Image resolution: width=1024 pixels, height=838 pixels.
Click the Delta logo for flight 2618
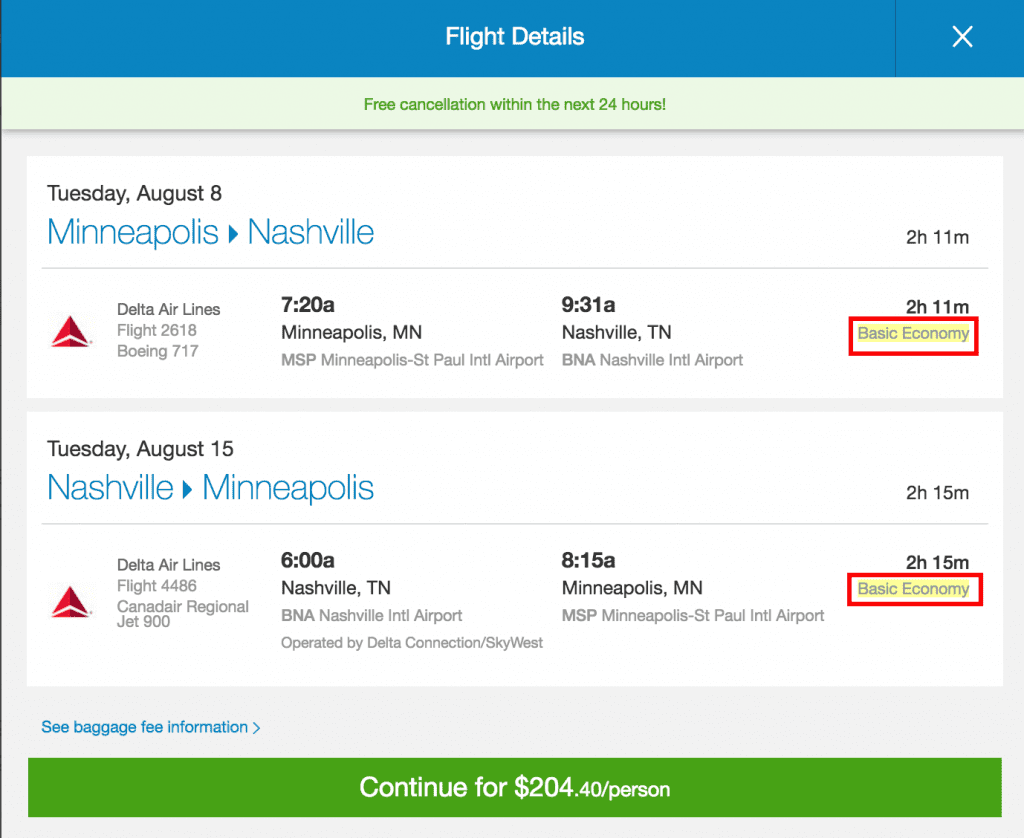pos(71,332)
